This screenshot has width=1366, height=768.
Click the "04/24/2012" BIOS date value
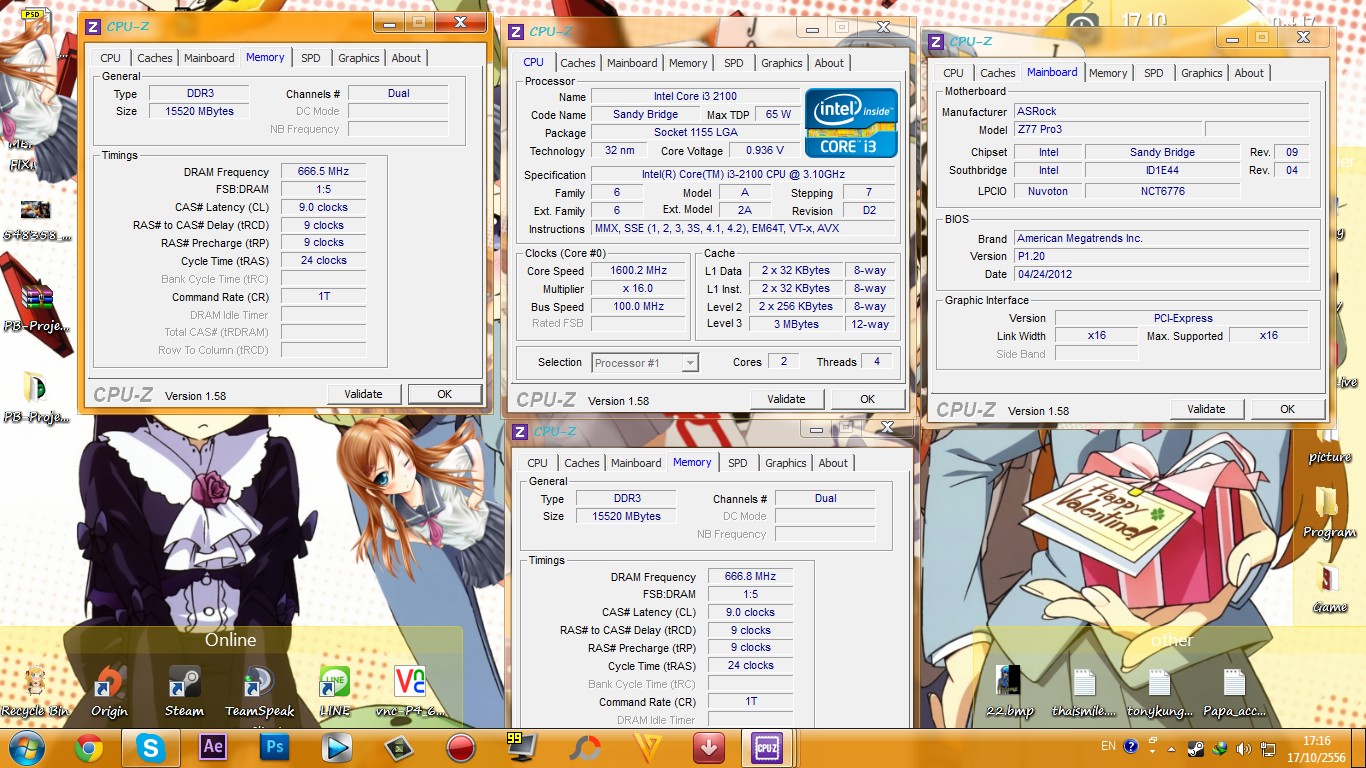tap(1161, 275)
